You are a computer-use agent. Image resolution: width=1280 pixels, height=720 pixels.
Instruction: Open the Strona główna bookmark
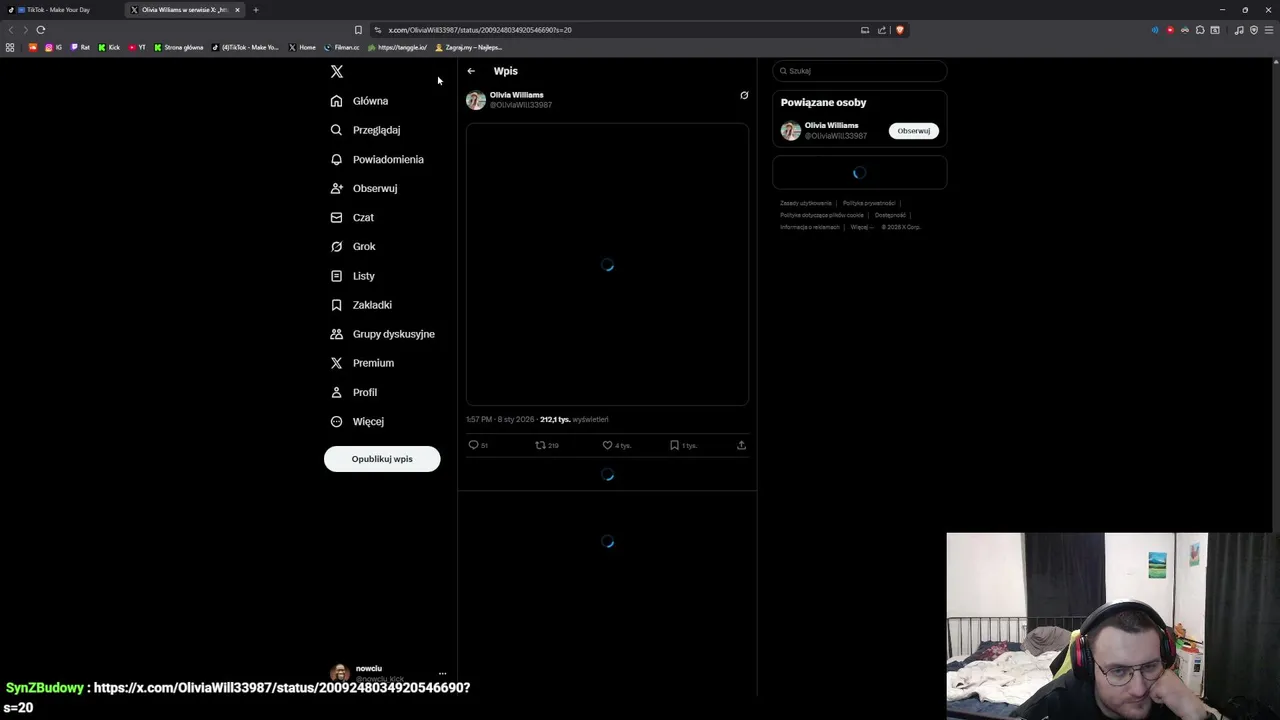point(179,47)
